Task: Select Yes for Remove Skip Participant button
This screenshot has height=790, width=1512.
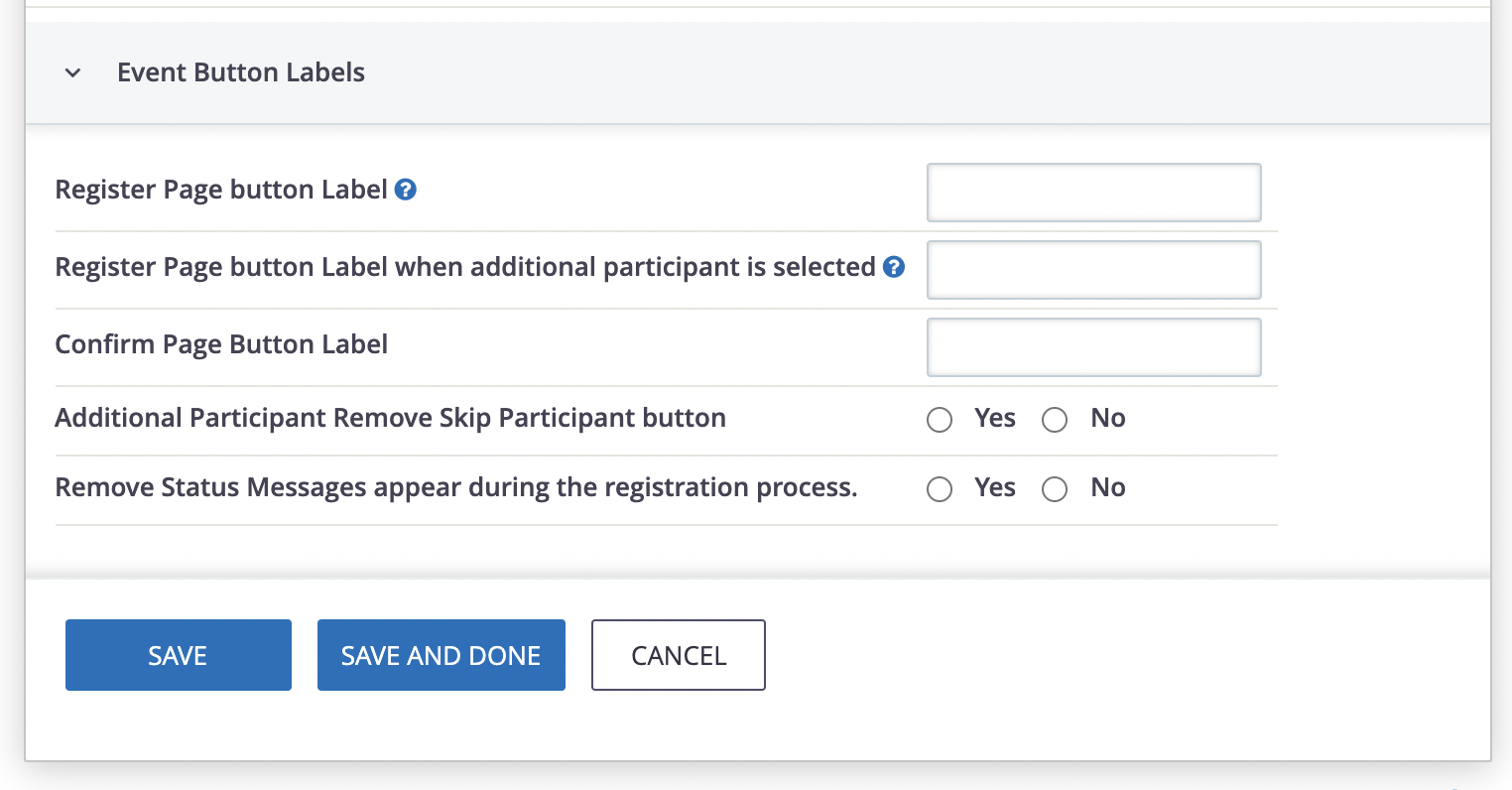Action: coord(940,420)
